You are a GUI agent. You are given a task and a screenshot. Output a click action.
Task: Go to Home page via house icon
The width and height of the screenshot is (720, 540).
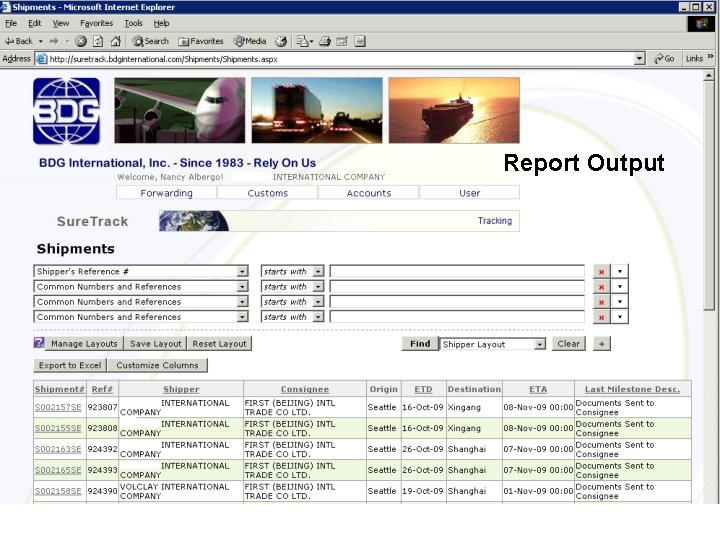coord(116,41)
